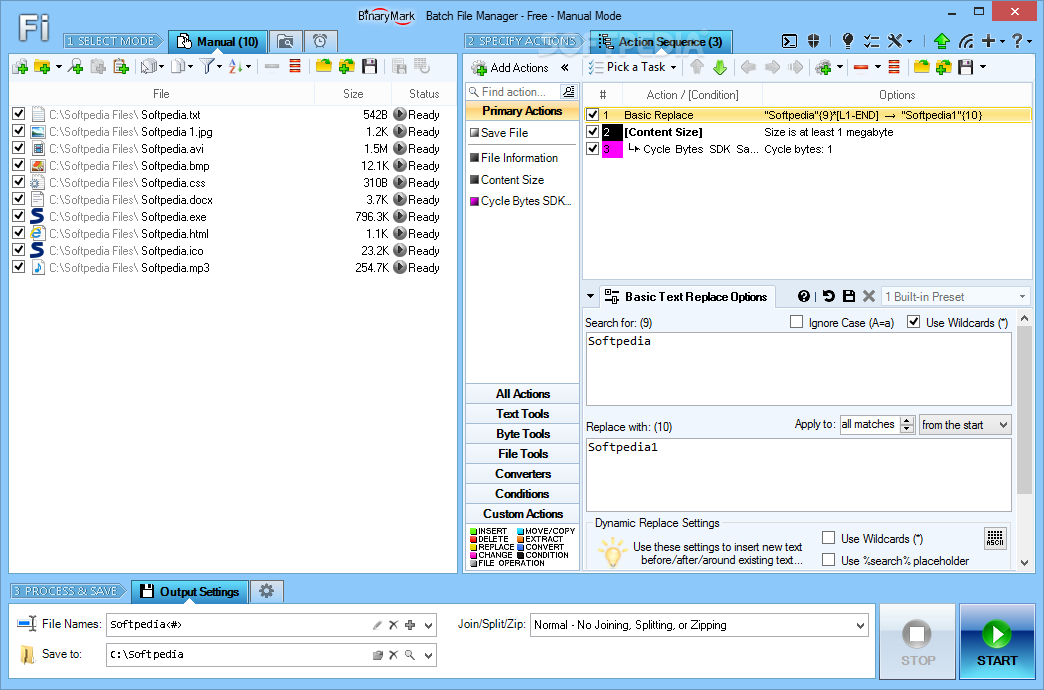1044x690 pixels.
Task: Move action down with green arrow
Action: point(720,67)
